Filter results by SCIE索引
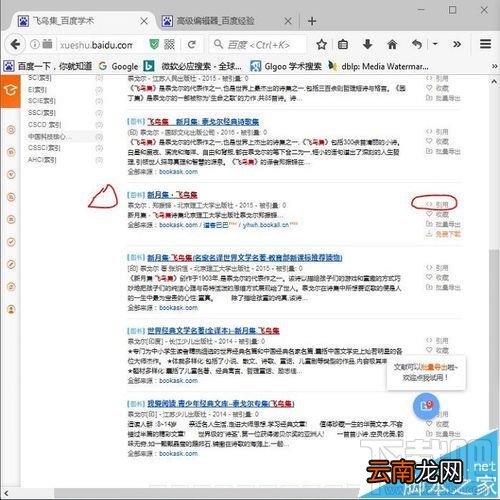This screenshot has width=500, height=500. click(42, 101)
